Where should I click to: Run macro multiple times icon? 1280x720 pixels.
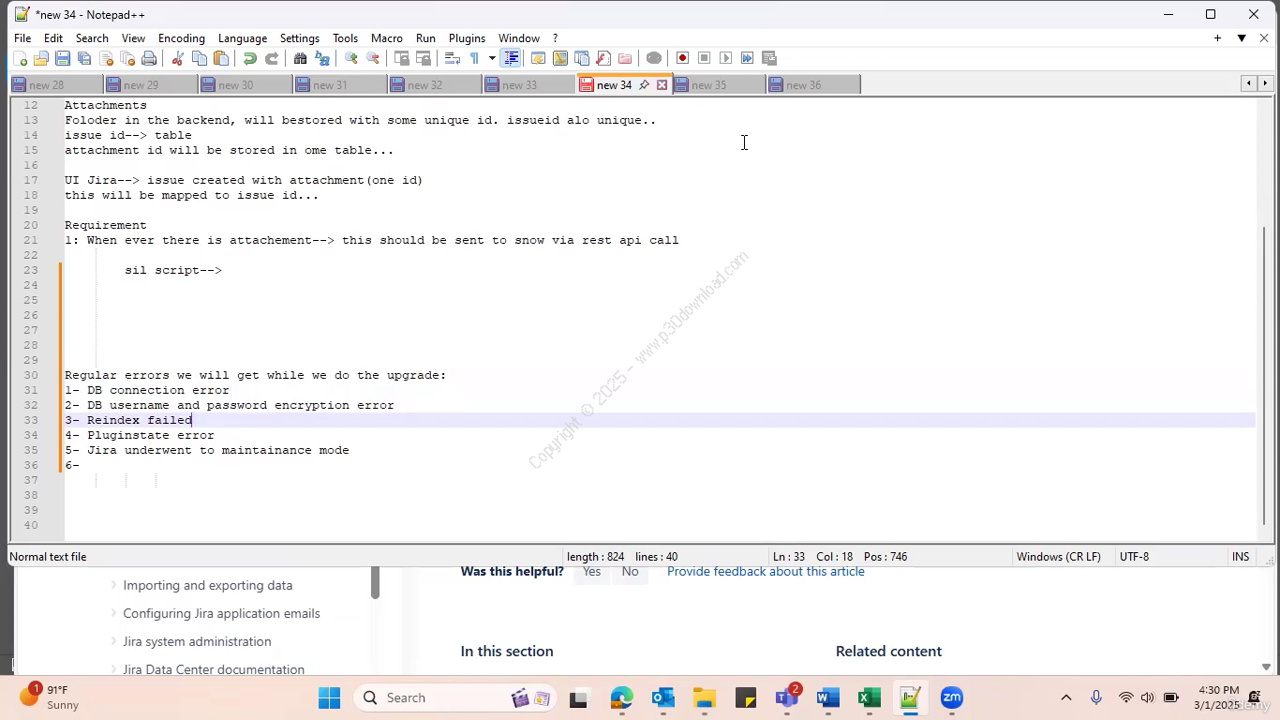[x=747, y=58]
